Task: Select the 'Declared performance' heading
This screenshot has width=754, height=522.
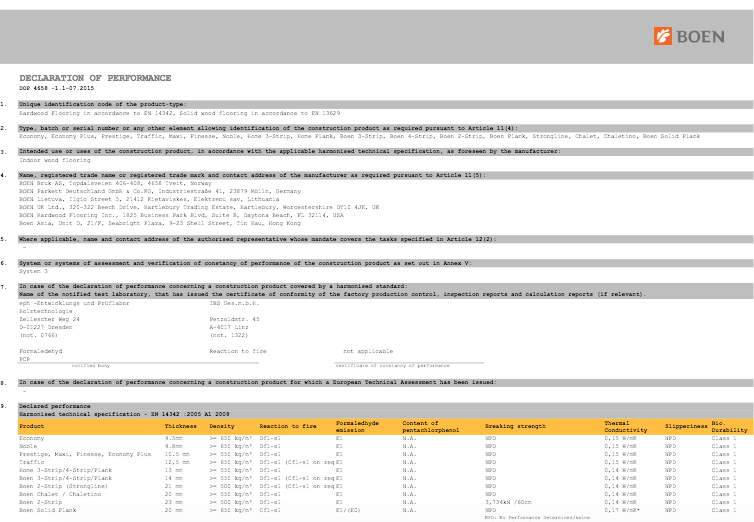Action: coord(55,407)
